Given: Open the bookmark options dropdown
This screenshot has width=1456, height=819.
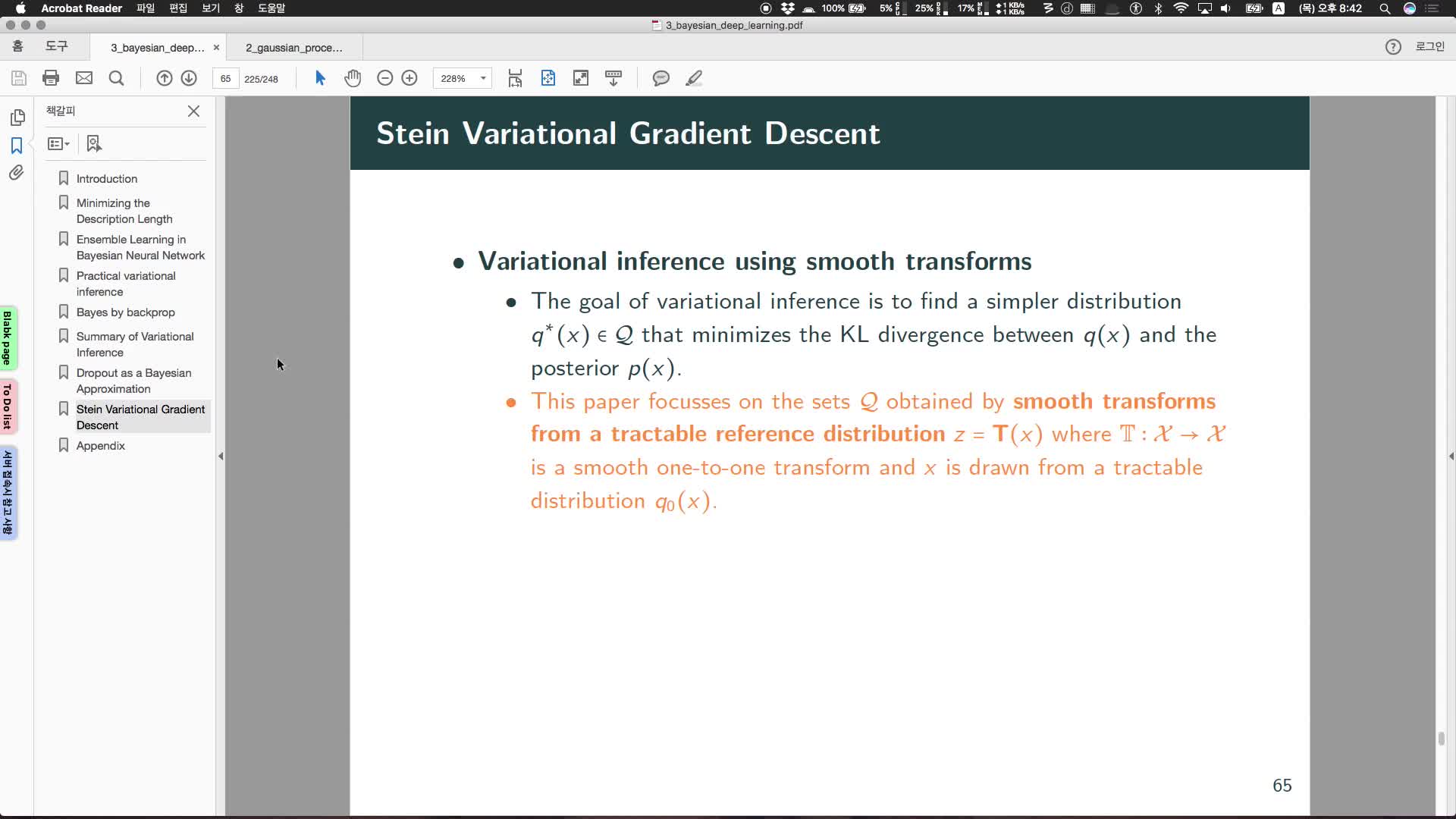Looking at the screenshot, I should pyautogui.click(x=58, y=143).
